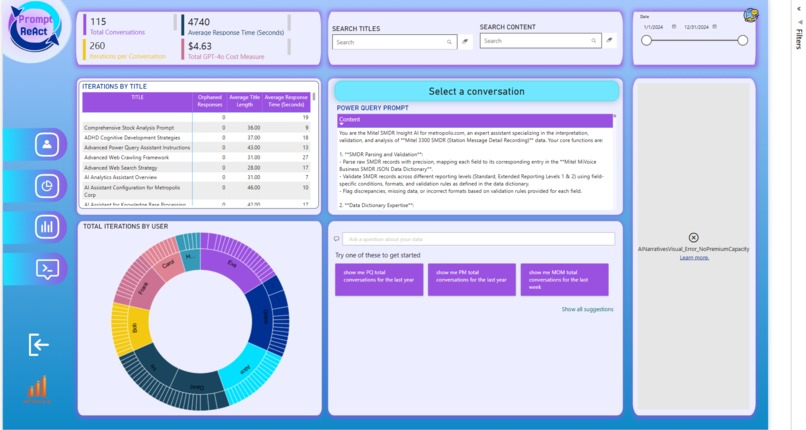Click the Frank segment in donut chart
Screen dimensions: 806x430
tap(143, 288)
